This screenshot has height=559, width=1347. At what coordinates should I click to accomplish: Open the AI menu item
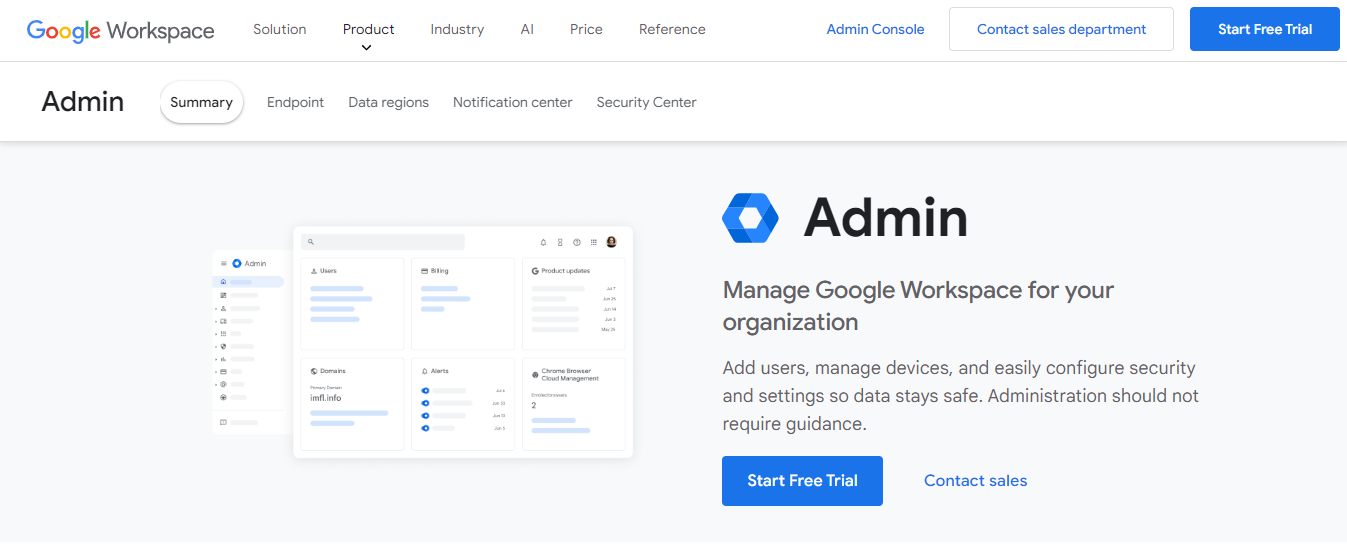click(x=527, y=29)
